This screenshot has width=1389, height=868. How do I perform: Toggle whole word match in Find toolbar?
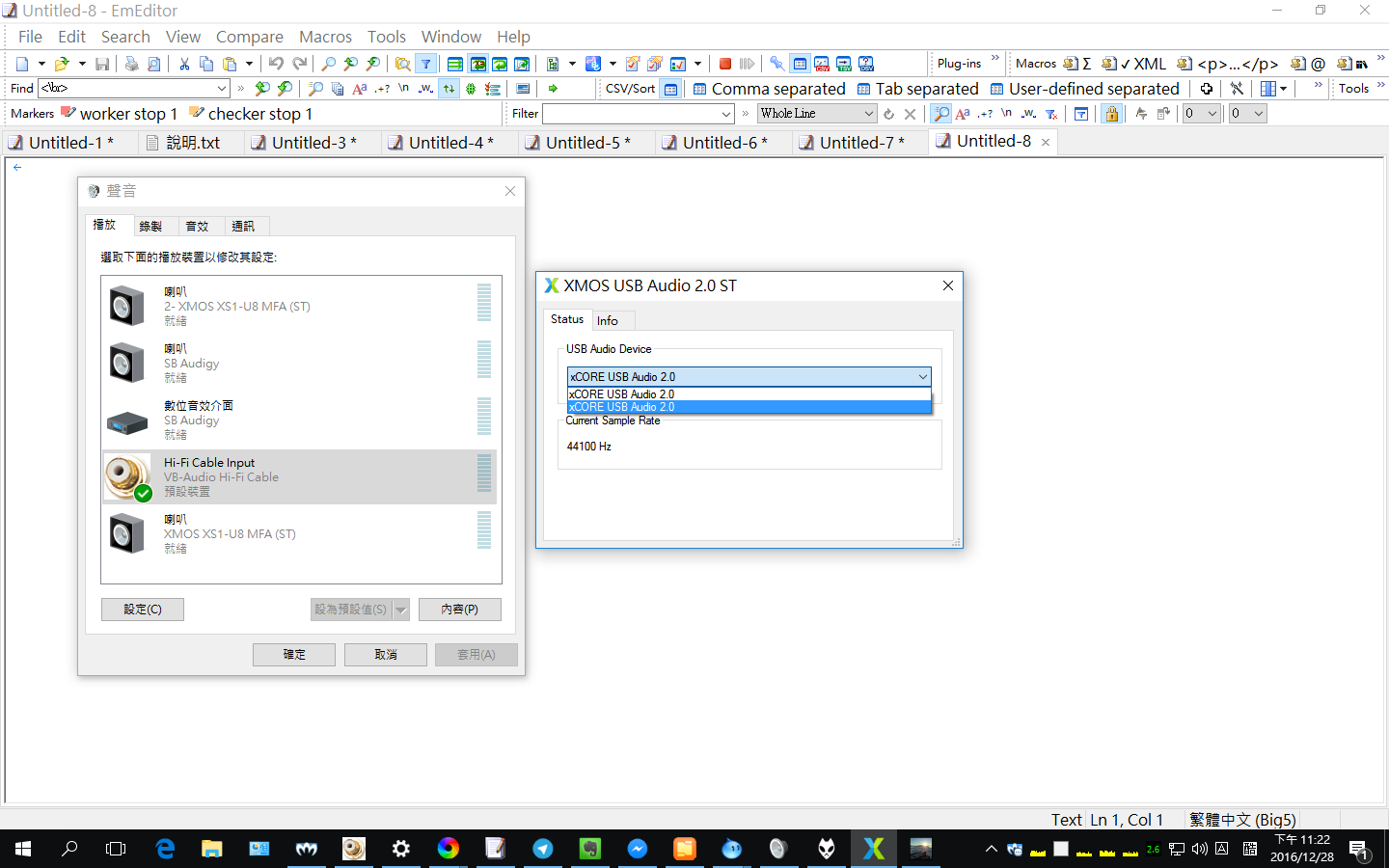click(425, 89)
